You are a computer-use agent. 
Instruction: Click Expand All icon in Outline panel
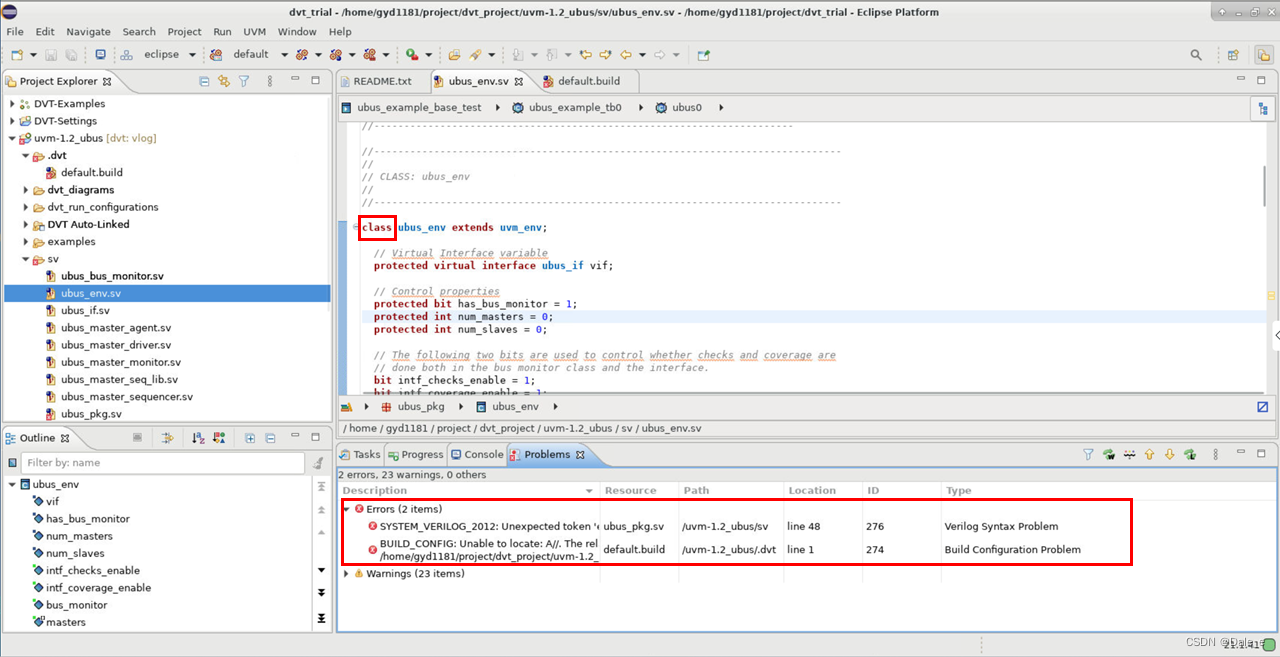coord(250,438)
